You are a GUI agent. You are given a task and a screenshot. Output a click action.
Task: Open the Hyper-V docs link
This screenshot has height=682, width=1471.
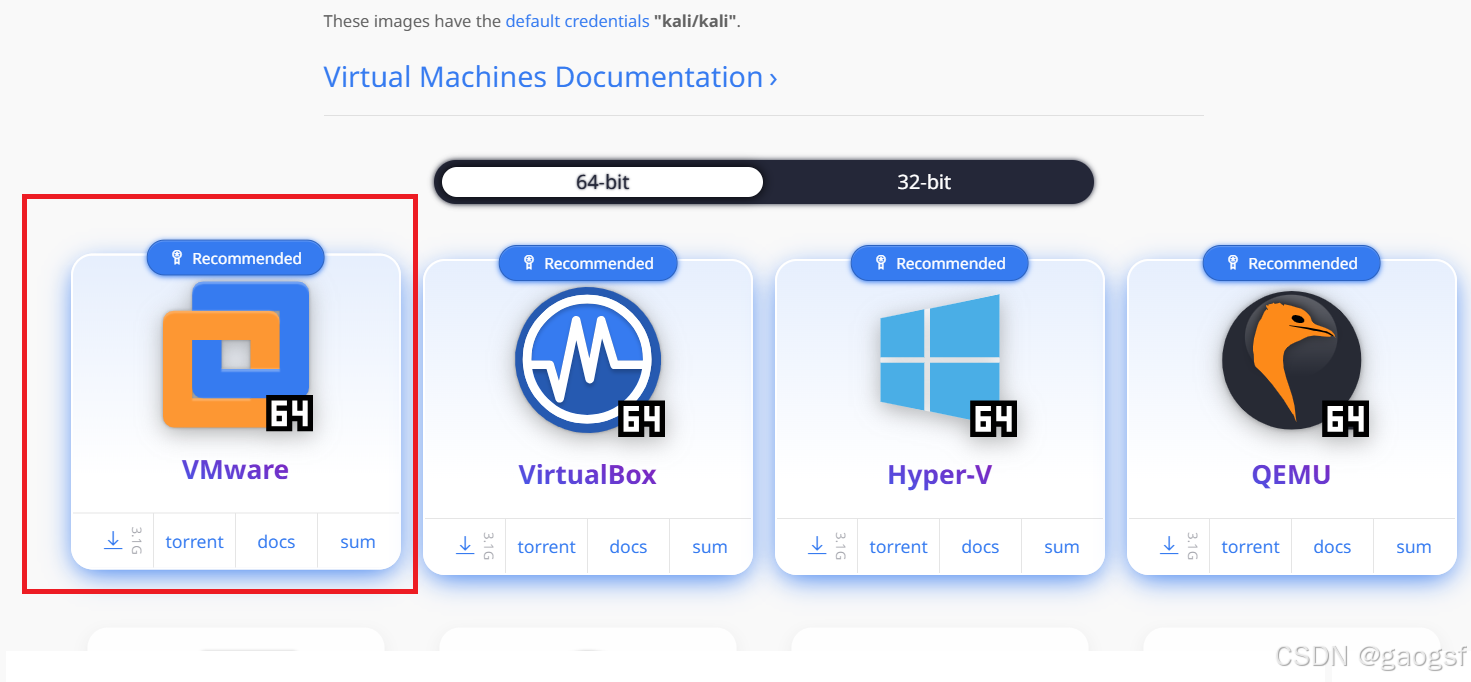pyautogui.click(x=980, y=547)
